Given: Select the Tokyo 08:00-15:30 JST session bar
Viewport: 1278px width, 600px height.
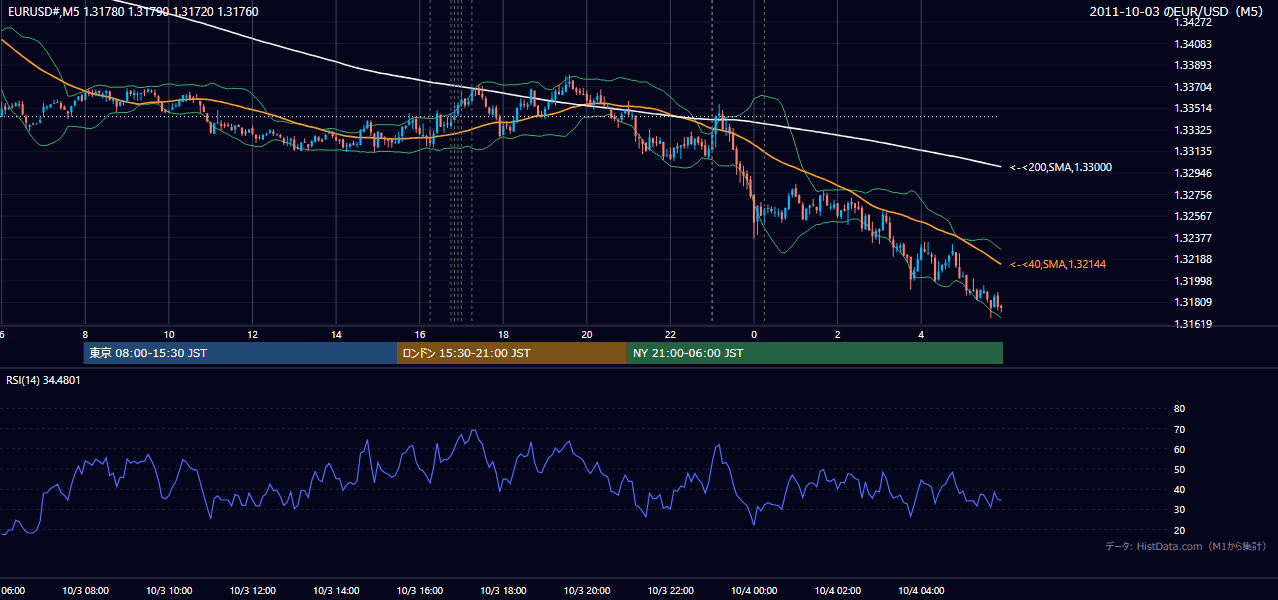Looking at the screenshot, I should 241,353.
